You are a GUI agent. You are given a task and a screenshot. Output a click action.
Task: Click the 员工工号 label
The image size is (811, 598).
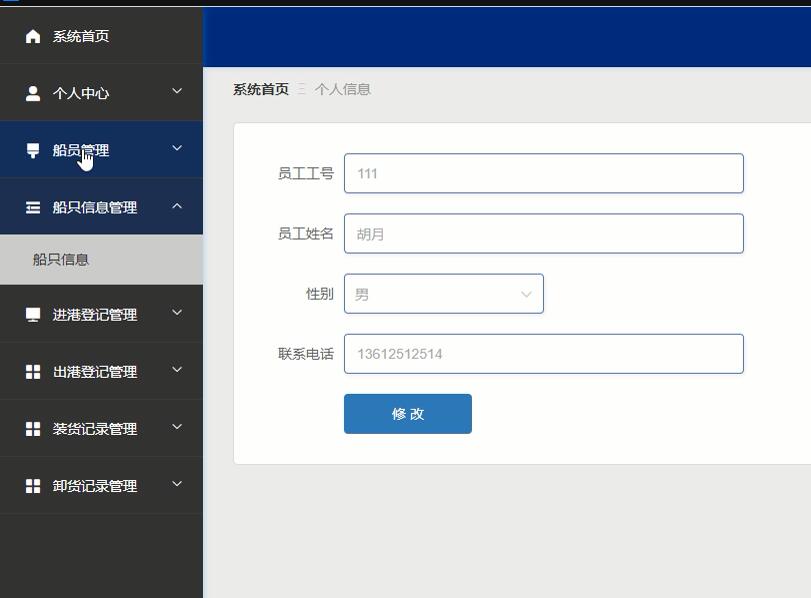click(x=306, y=173)
